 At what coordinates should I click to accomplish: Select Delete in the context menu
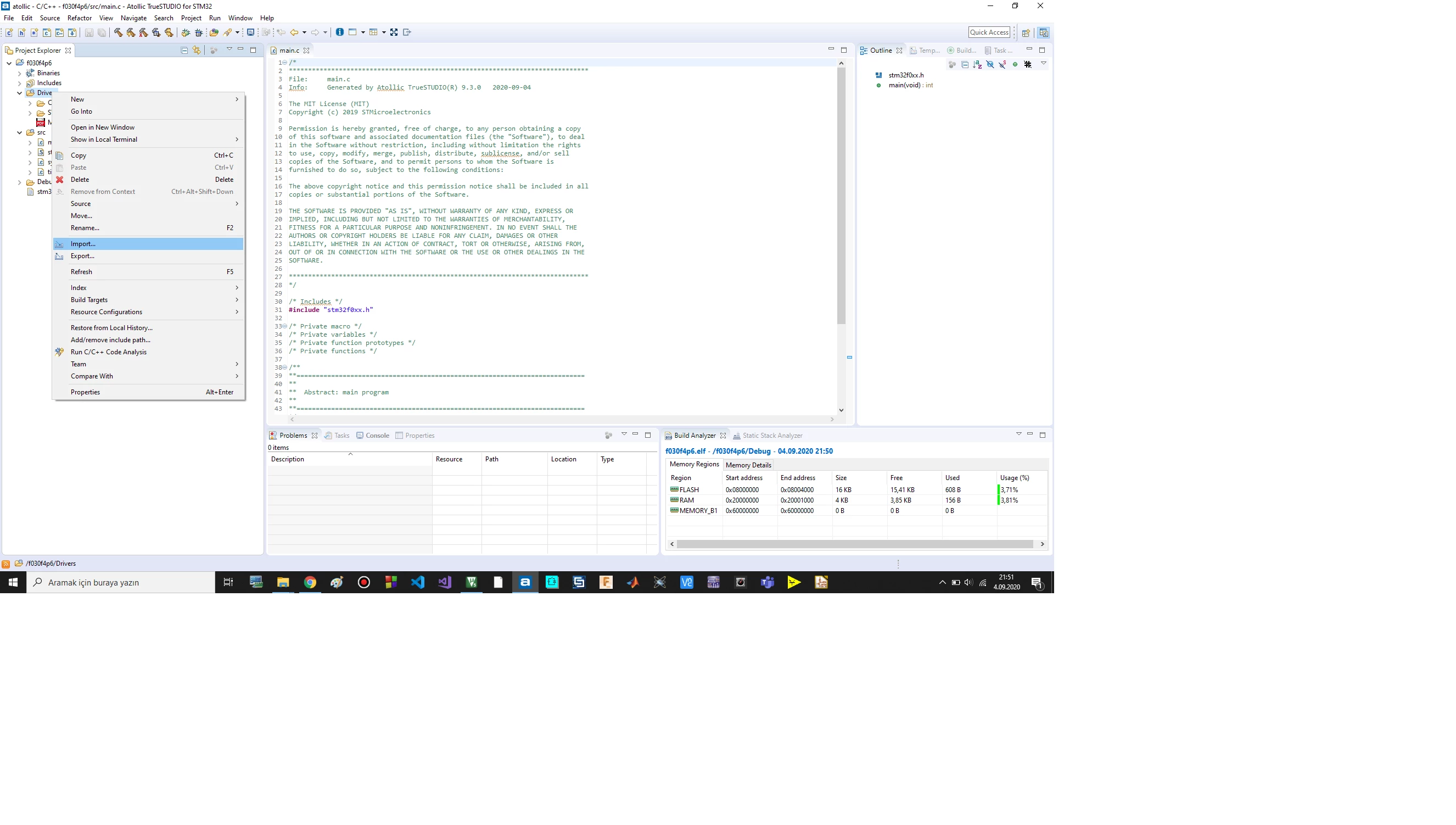tap(148, 180)
